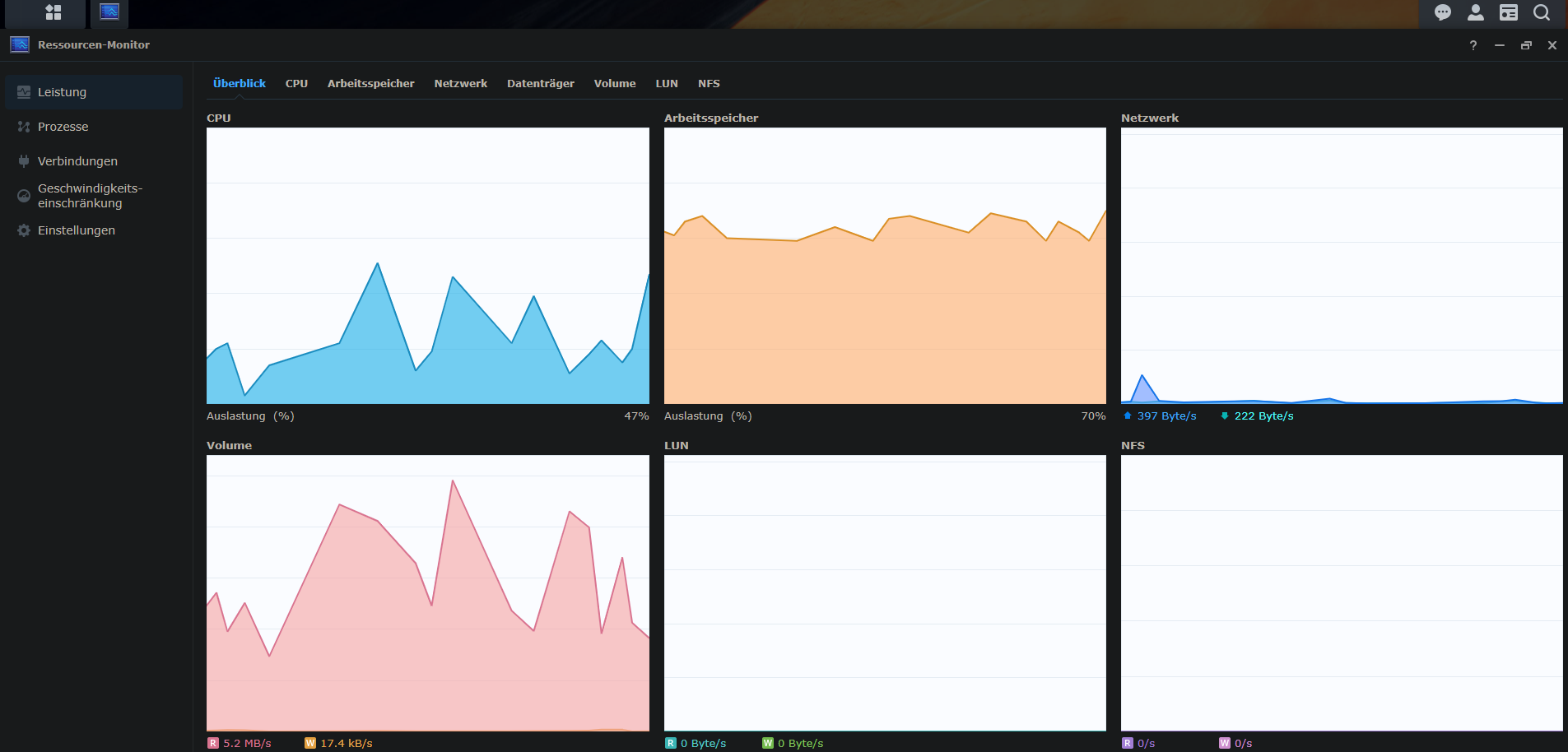This screenshot has height=752, width=1568.
Task: Open the widgets panel icon
Action: (x=1508, y=13)
